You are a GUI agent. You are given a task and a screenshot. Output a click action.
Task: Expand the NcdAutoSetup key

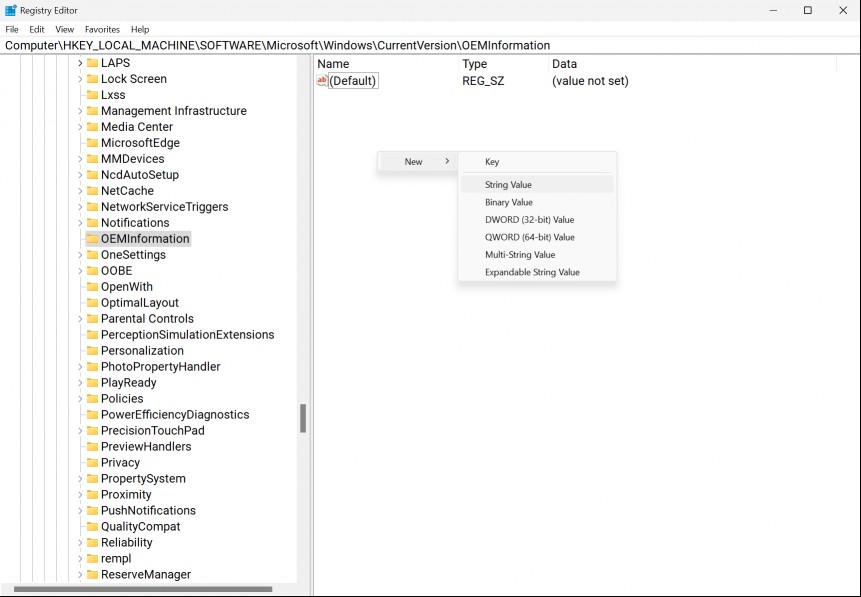pos(80,175)
